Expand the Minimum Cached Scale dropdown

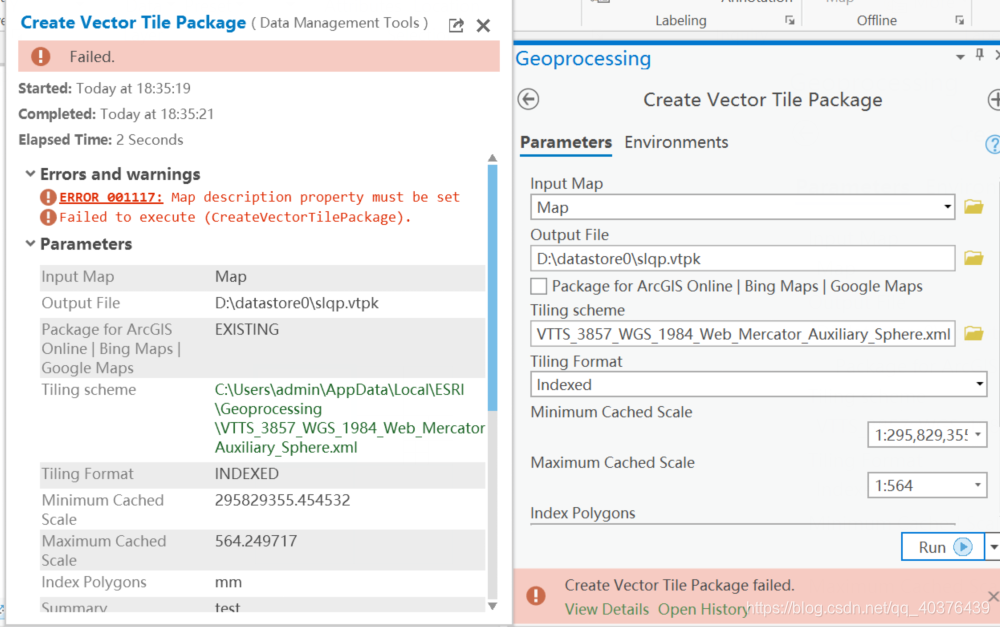pyautogui.click(x=977, y=434)
